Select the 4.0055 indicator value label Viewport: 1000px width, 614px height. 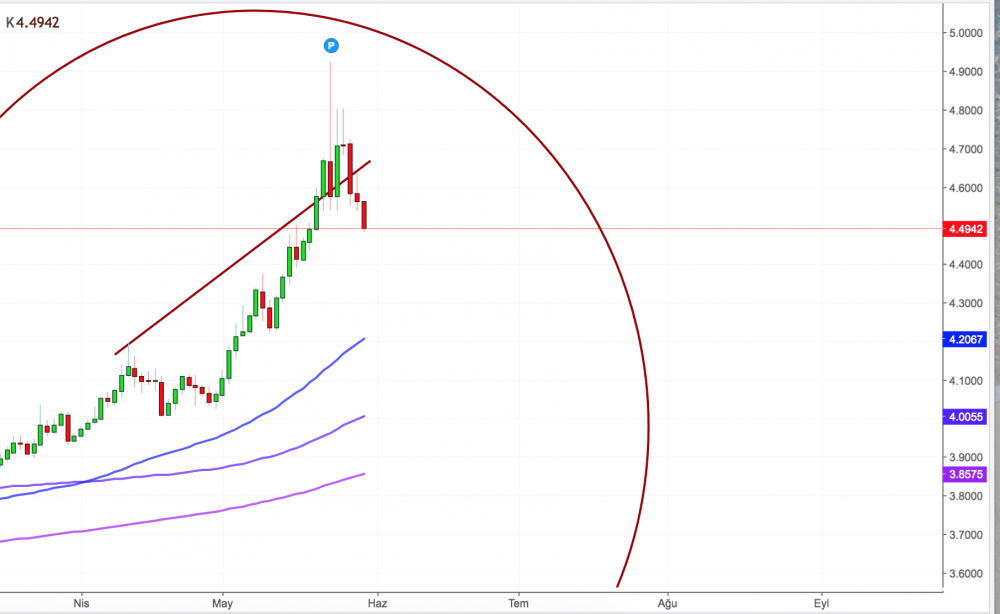click(966, 417)
